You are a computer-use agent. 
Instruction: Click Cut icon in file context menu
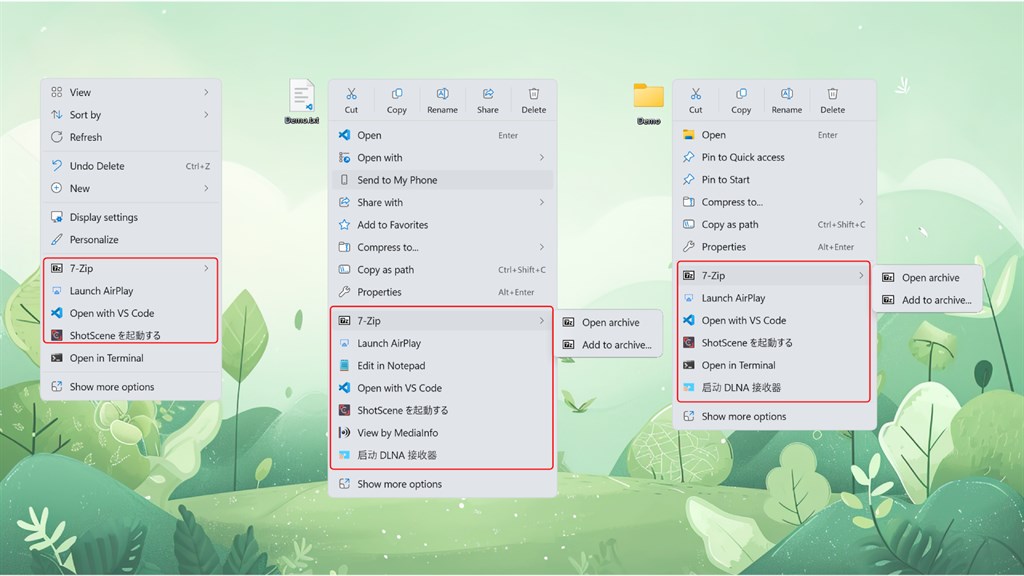[x=351, y=94]
